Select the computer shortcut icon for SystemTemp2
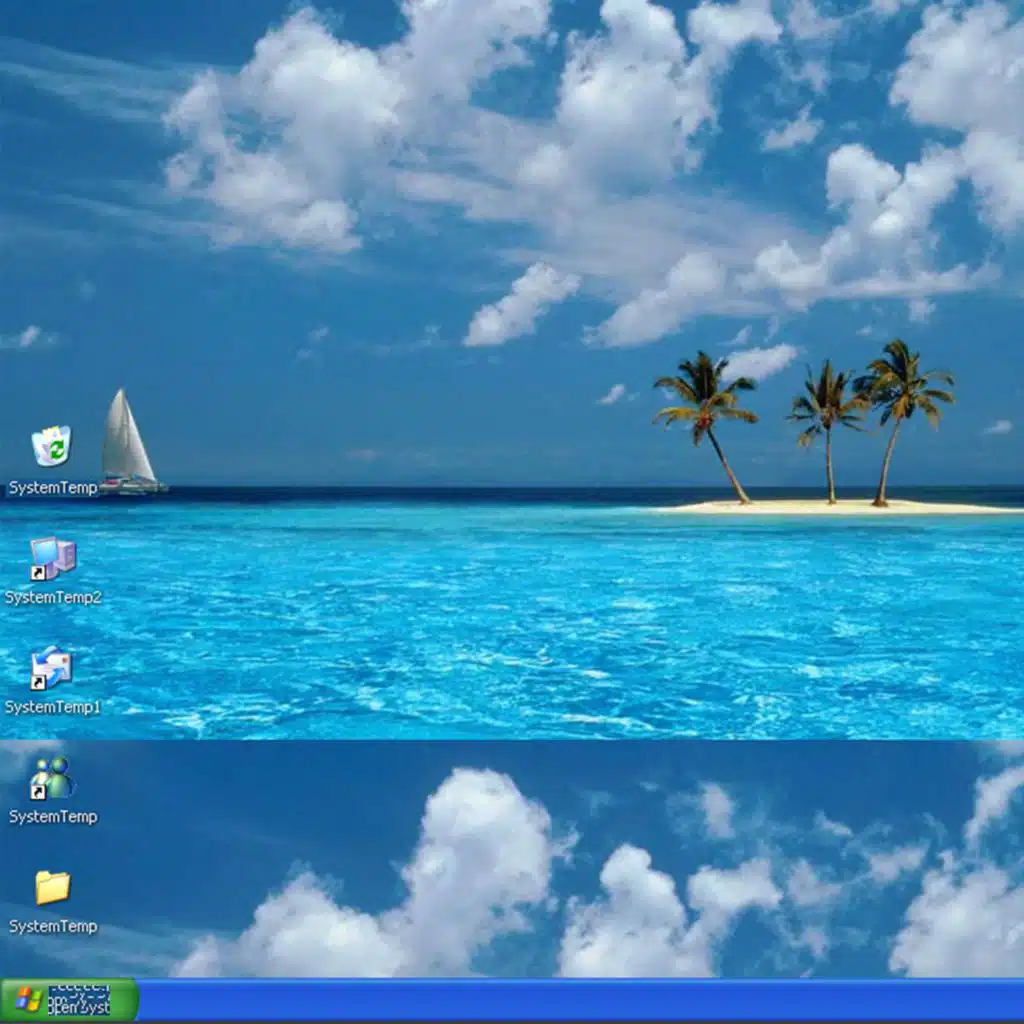1024x1024 pixels. pyautogui.click(x=53, y=558)
